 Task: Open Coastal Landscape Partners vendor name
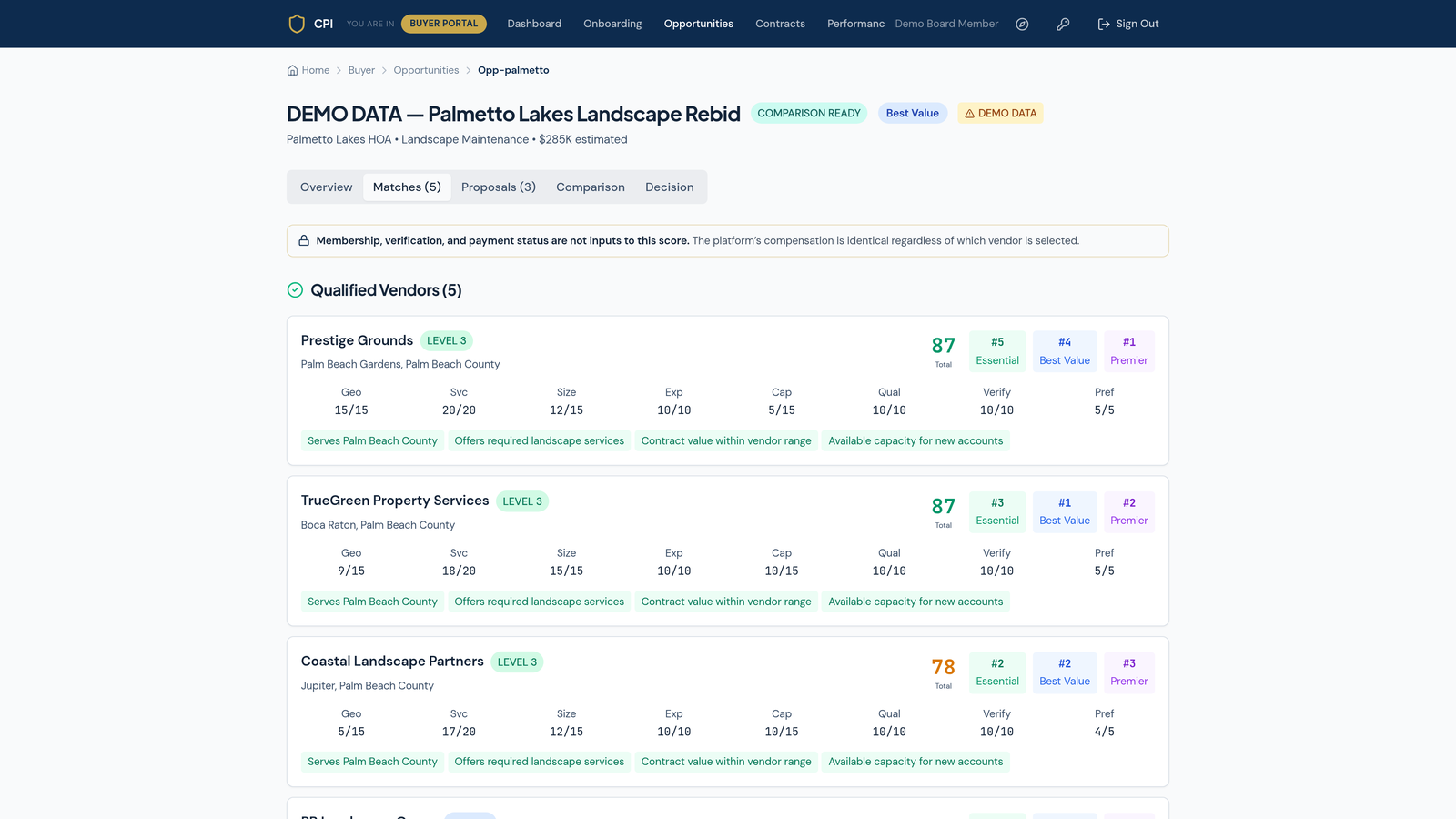pyautogui.click(x=392, y=662)
